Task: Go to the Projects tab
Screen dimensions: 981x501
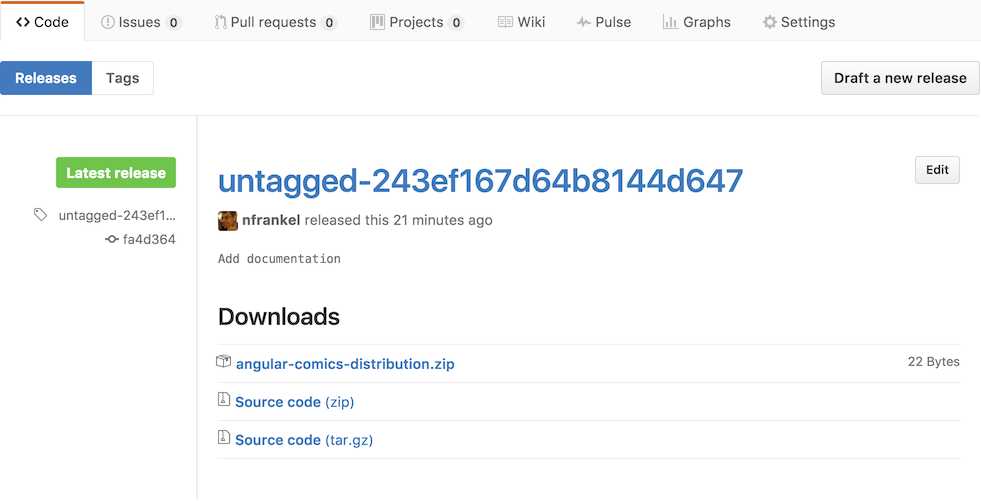Action: tap(417, 23)
